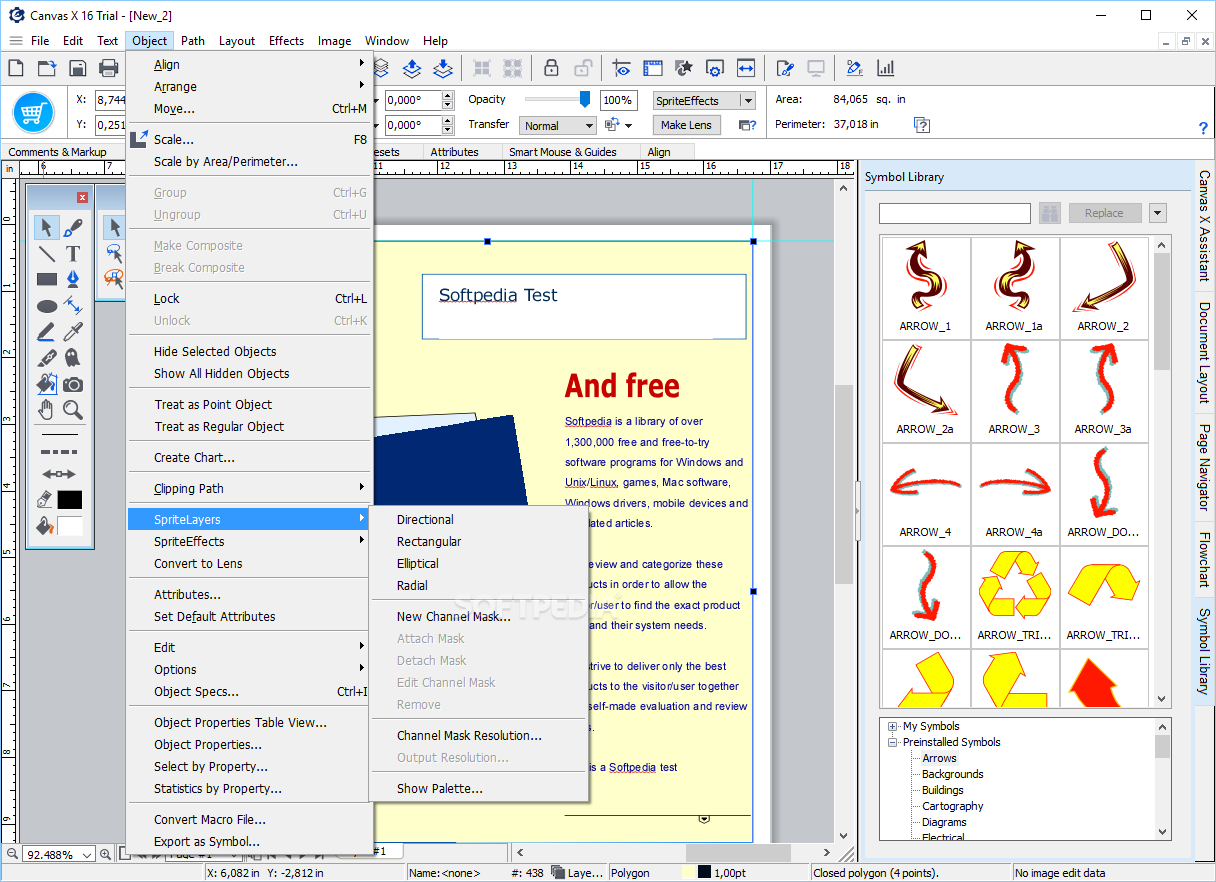The width and height of the screenshot is (1216, 882).
Task: Click the Softpedia link in text
Action: [588, 421]
